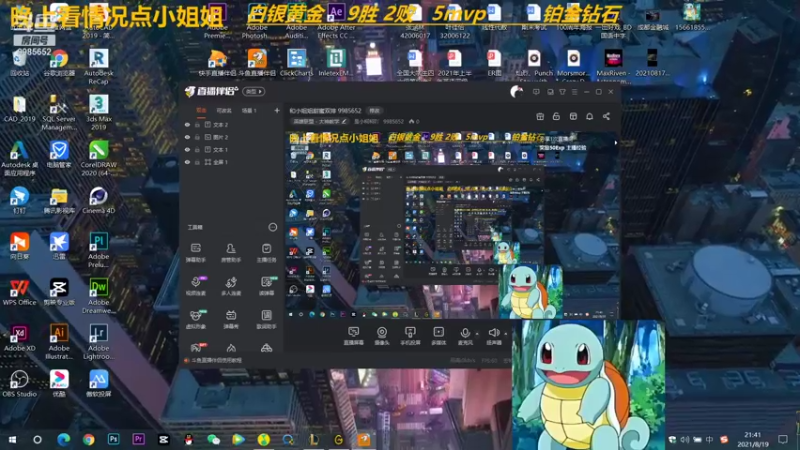Lock the 图片 2 layer
Viewport: 800px width, 450px height.
pyautogui.click(x=197, y=137)
